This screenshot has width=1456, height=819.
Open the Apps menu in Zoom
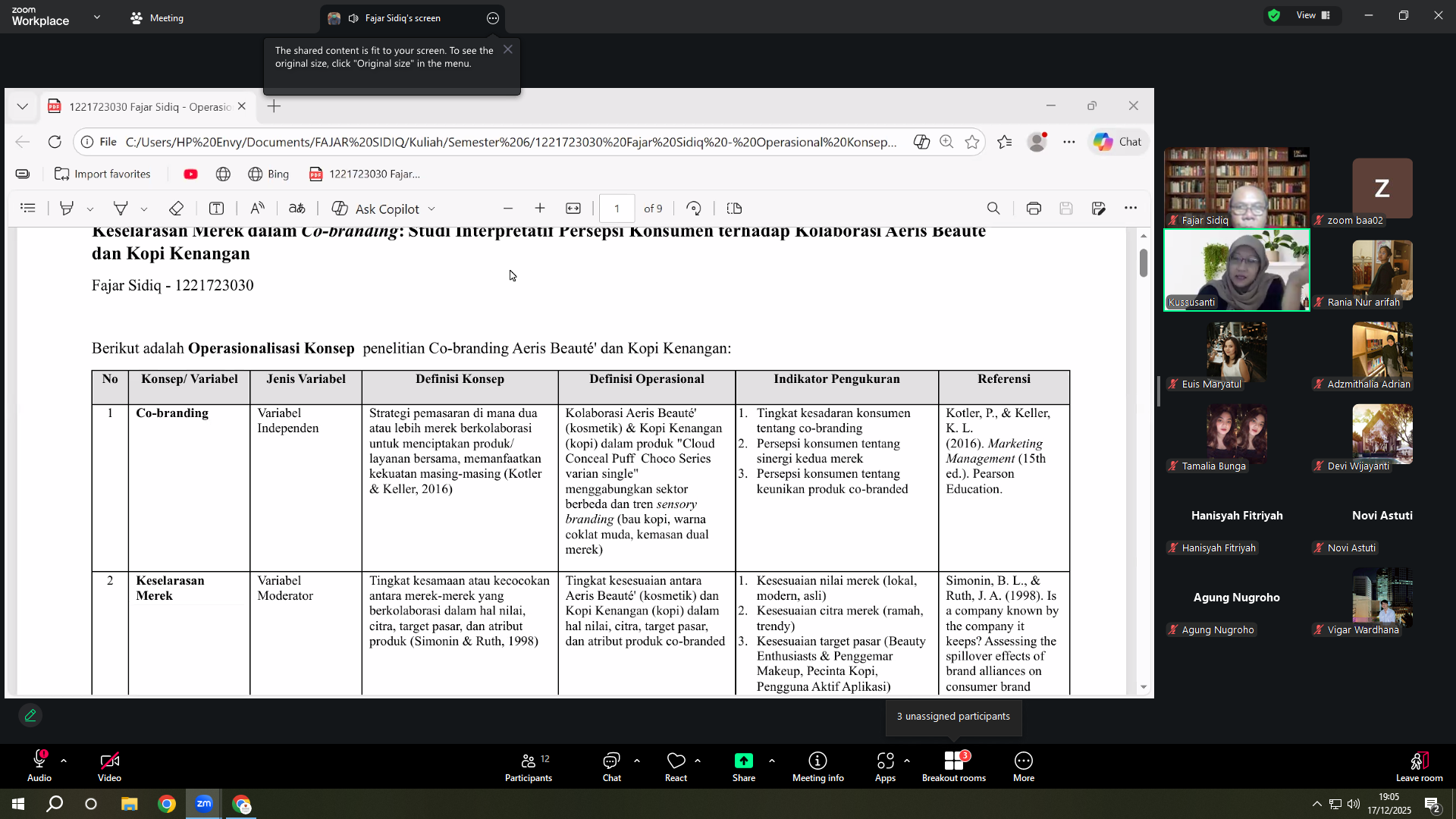click(885, 766)
